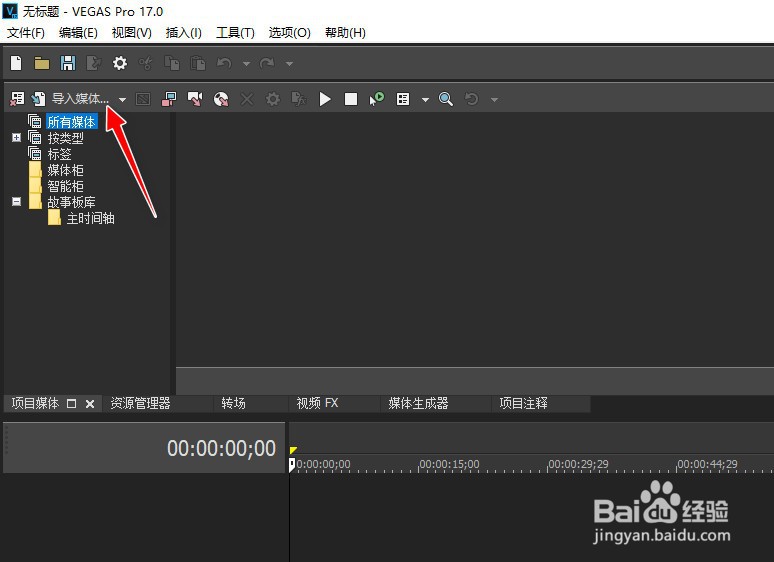Viewport: 774px width, 562px height.
Task: Open the Import Media dropdown arrow
Action: point(122,100)
